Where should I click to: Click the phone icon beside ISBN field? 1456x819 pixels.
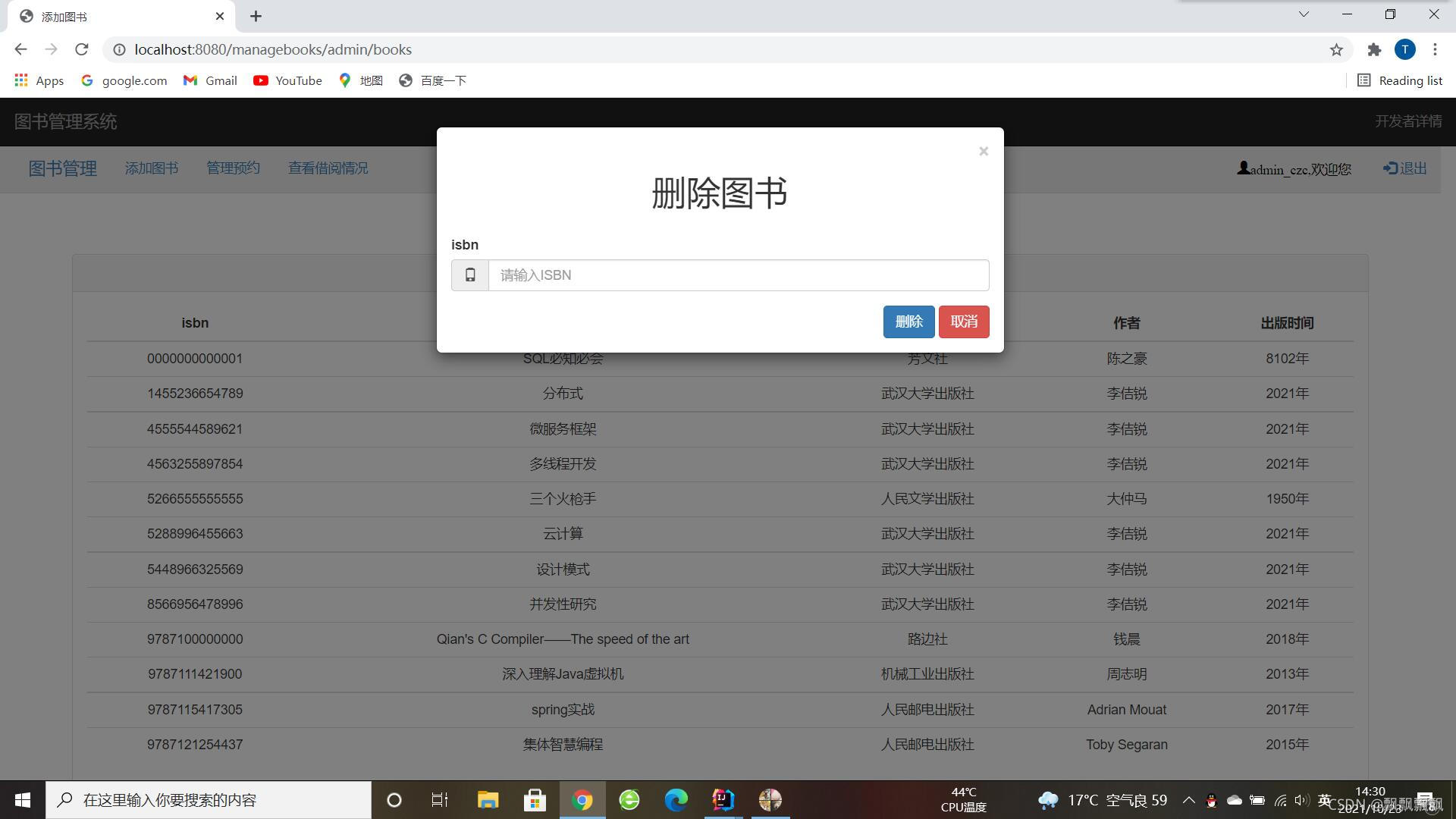pyautogui.click(x=470, y=275)
